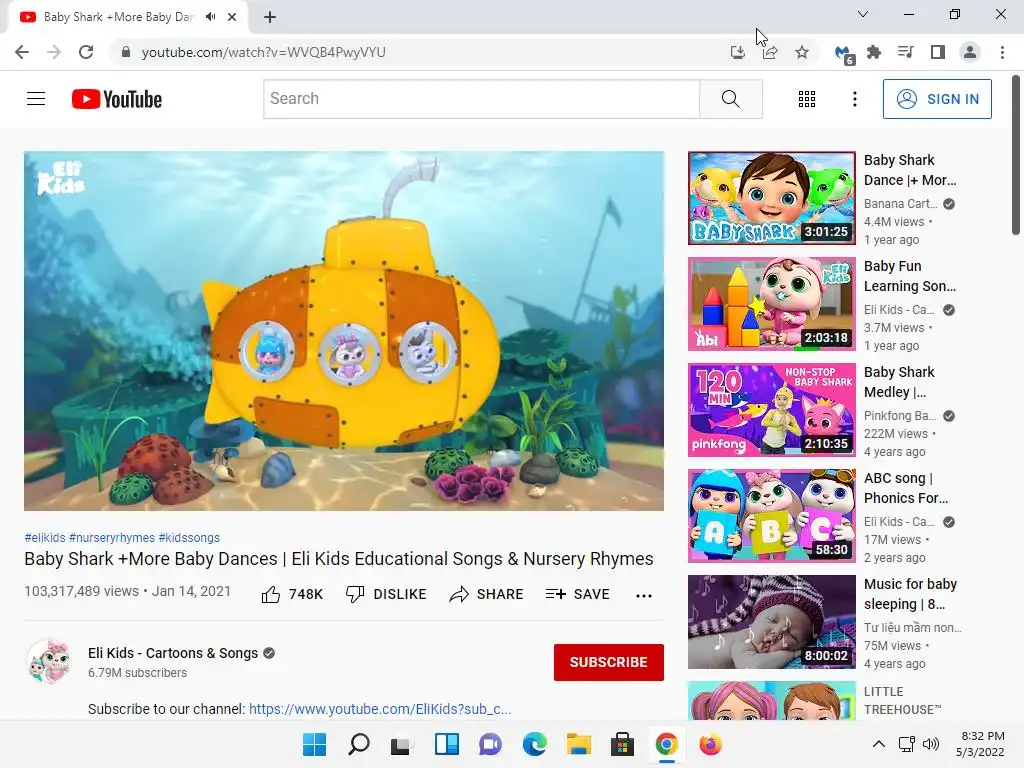Screen dimensions: 1024x768
Task: Go to the YouTube home logo
Action: click(x=117, y=99)
